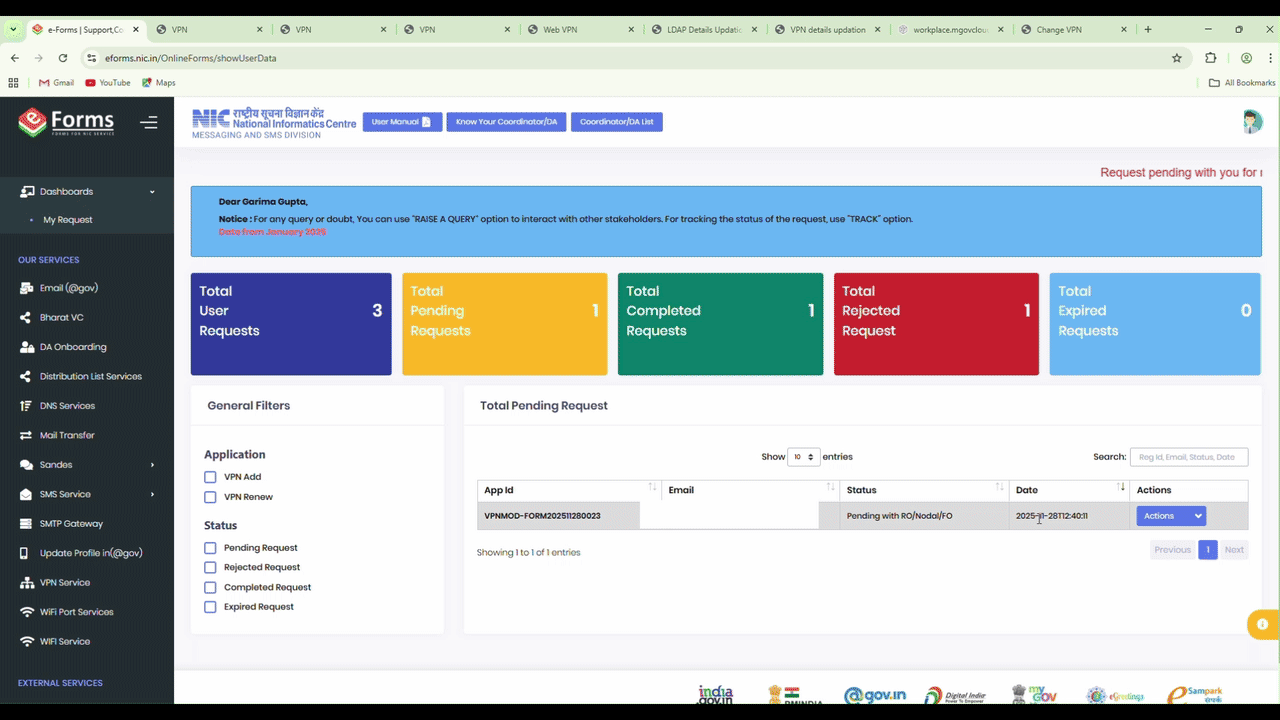Click Know Your Coordinator/DA
Viewport: 1280px width, 720px height.
tap(506, 121)
